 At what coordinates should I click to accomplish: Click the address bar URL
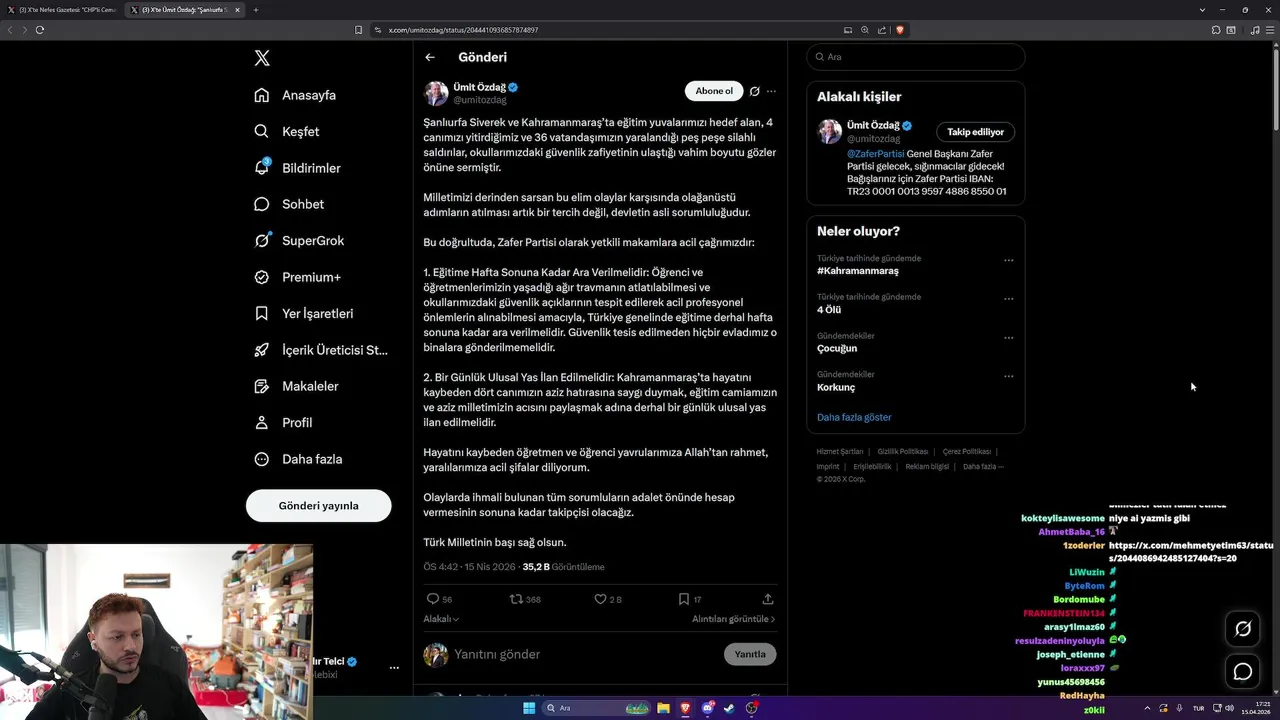coord(464,30)
